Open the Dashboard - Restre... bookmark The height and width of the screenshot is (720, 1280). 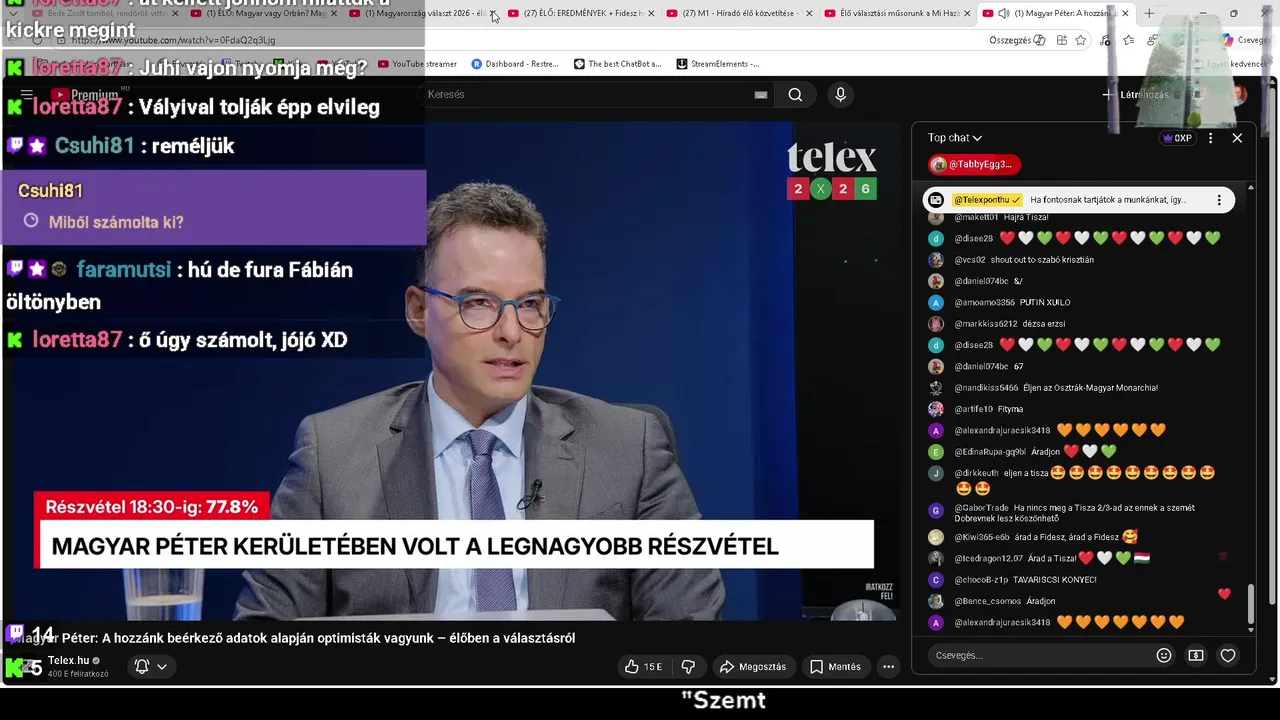515,64
